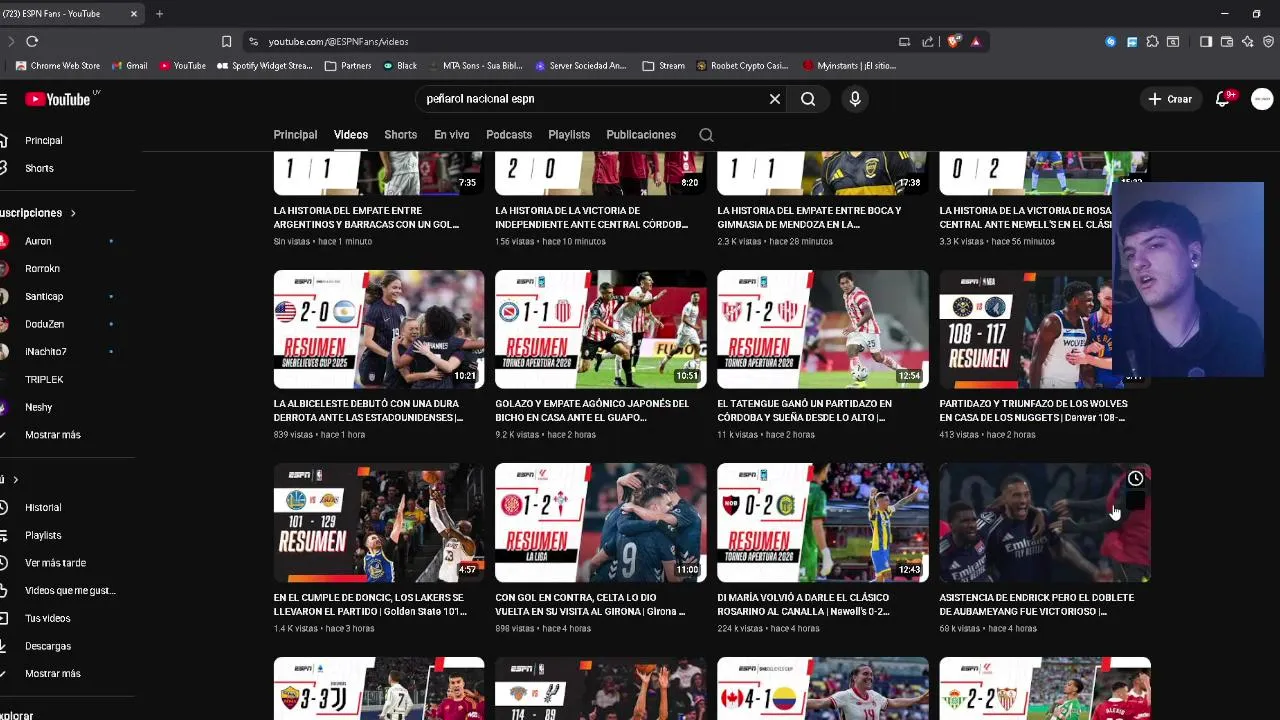Click the YouTube logo
Image resolution: width=1280 pixels, height=720 pixels.
pos(58,99)
